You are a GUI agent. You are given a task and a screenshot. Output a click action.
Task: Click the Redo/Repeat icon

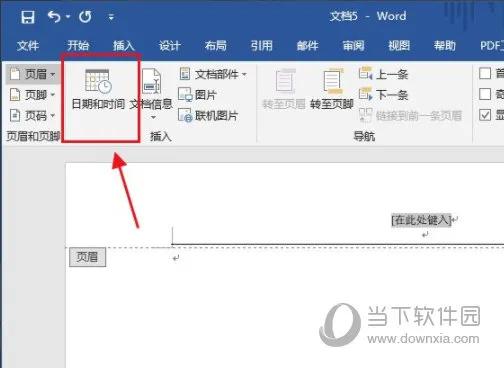click(85, 16)
